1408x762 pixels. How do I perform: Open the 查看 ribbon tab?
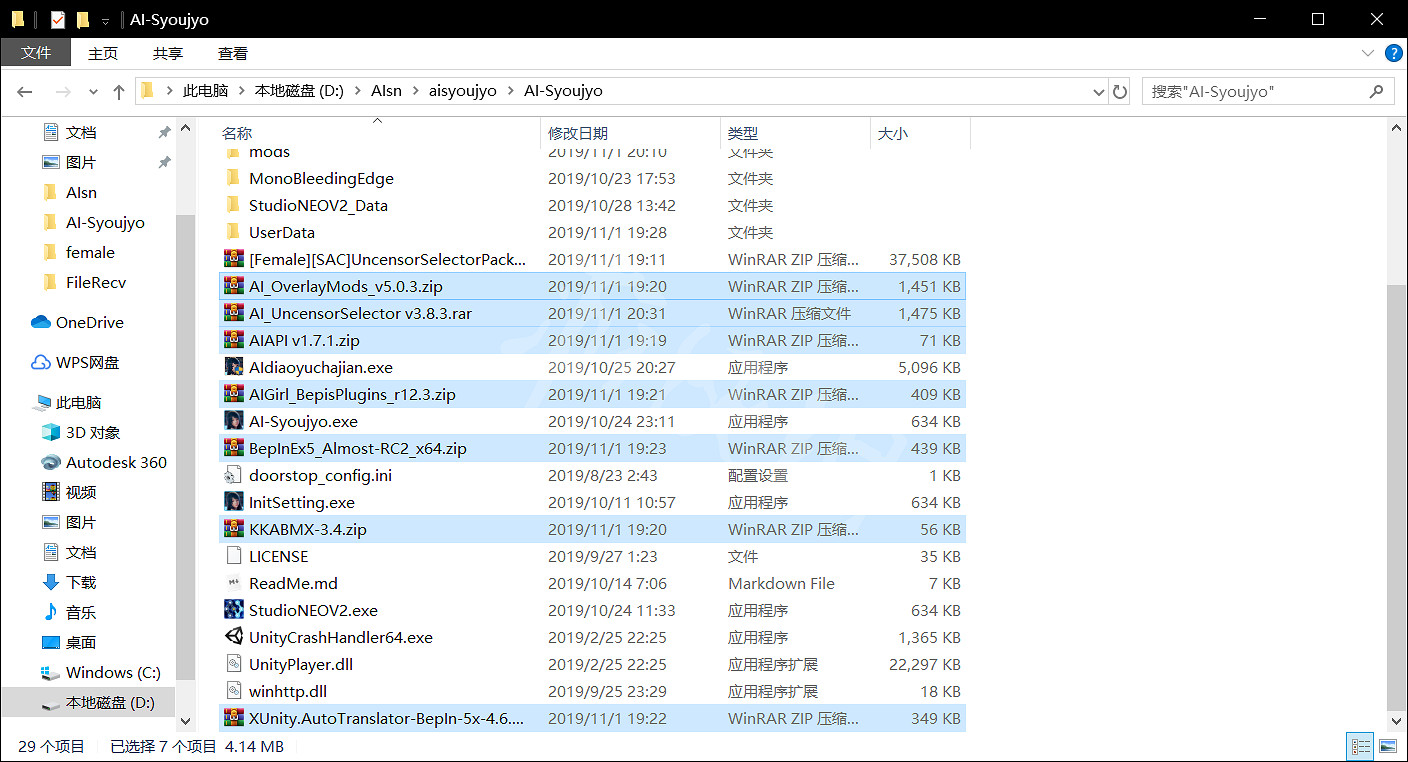pos(232,53)
